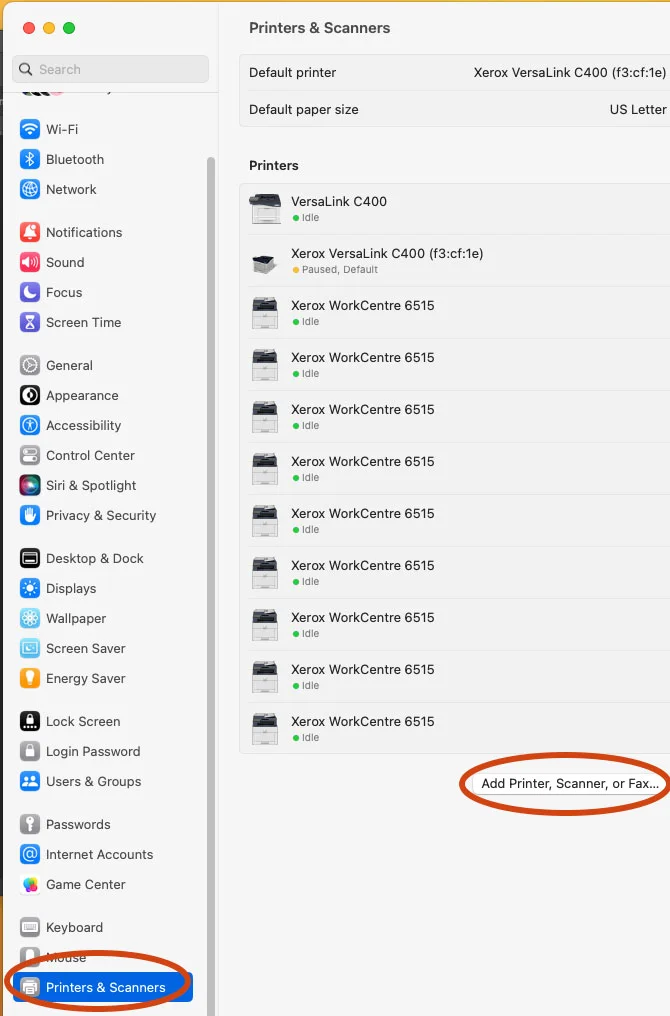Open the Control Center icon
The image size is (670, 1016).
tap(30, 456)
